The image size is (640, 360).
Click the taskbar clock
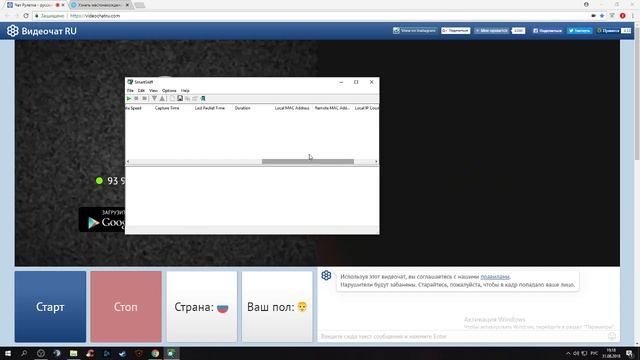tap(611, 353)
